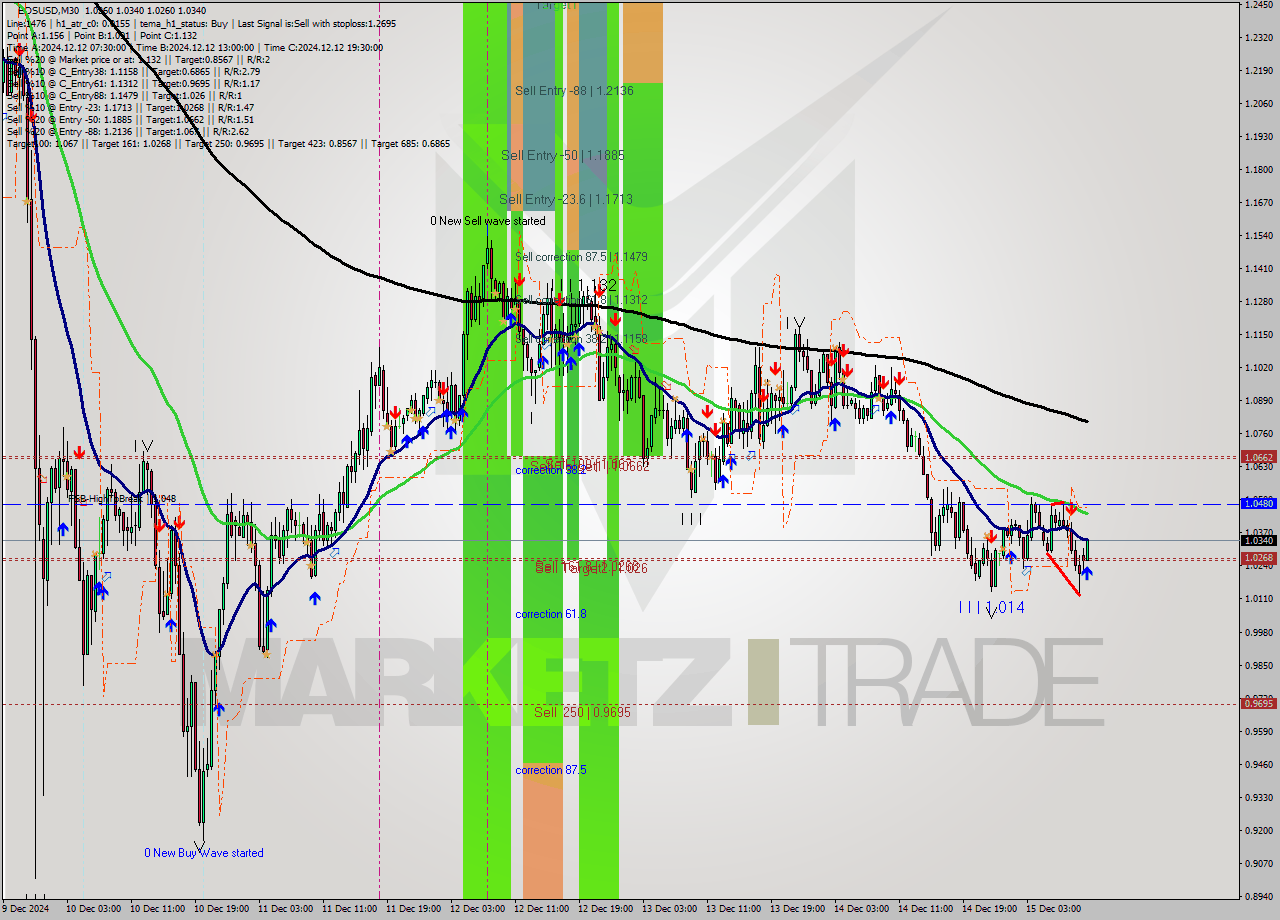Click the 'Last Signal is:Sell with stoploss:1.2695' text
Image resolution: width=1280 pixels, height=920 pixels.
(x=319, y=23)
